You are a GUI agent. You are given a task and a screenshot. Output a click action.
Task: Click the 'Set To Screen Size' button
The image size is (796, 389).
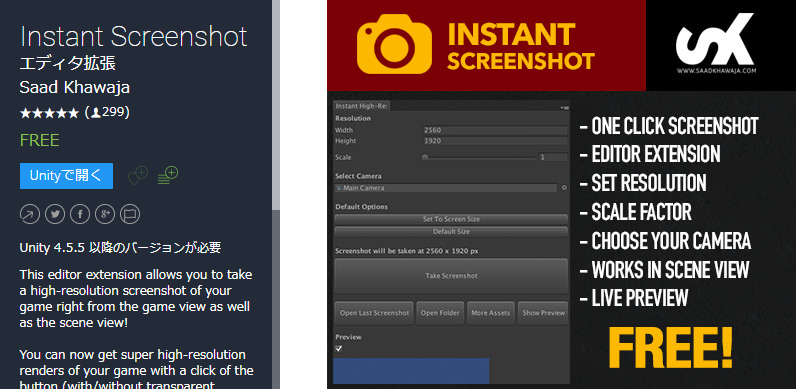click(451, 219)
